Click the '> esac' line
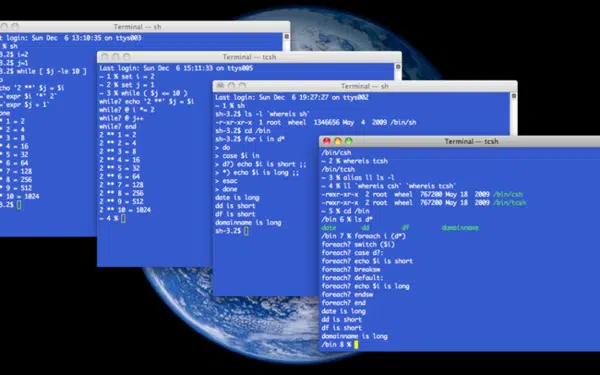 pos(226,181)
